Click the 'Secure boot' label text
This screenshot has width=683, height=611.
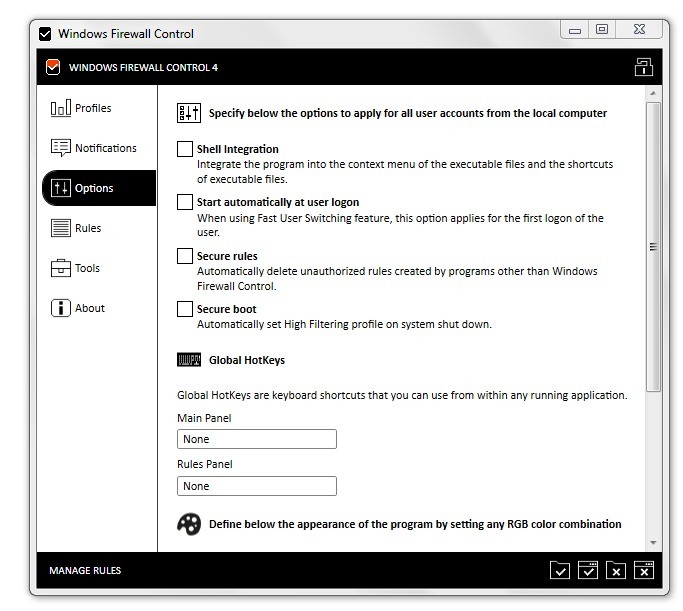pyautogui.click(x=227, y=309)
